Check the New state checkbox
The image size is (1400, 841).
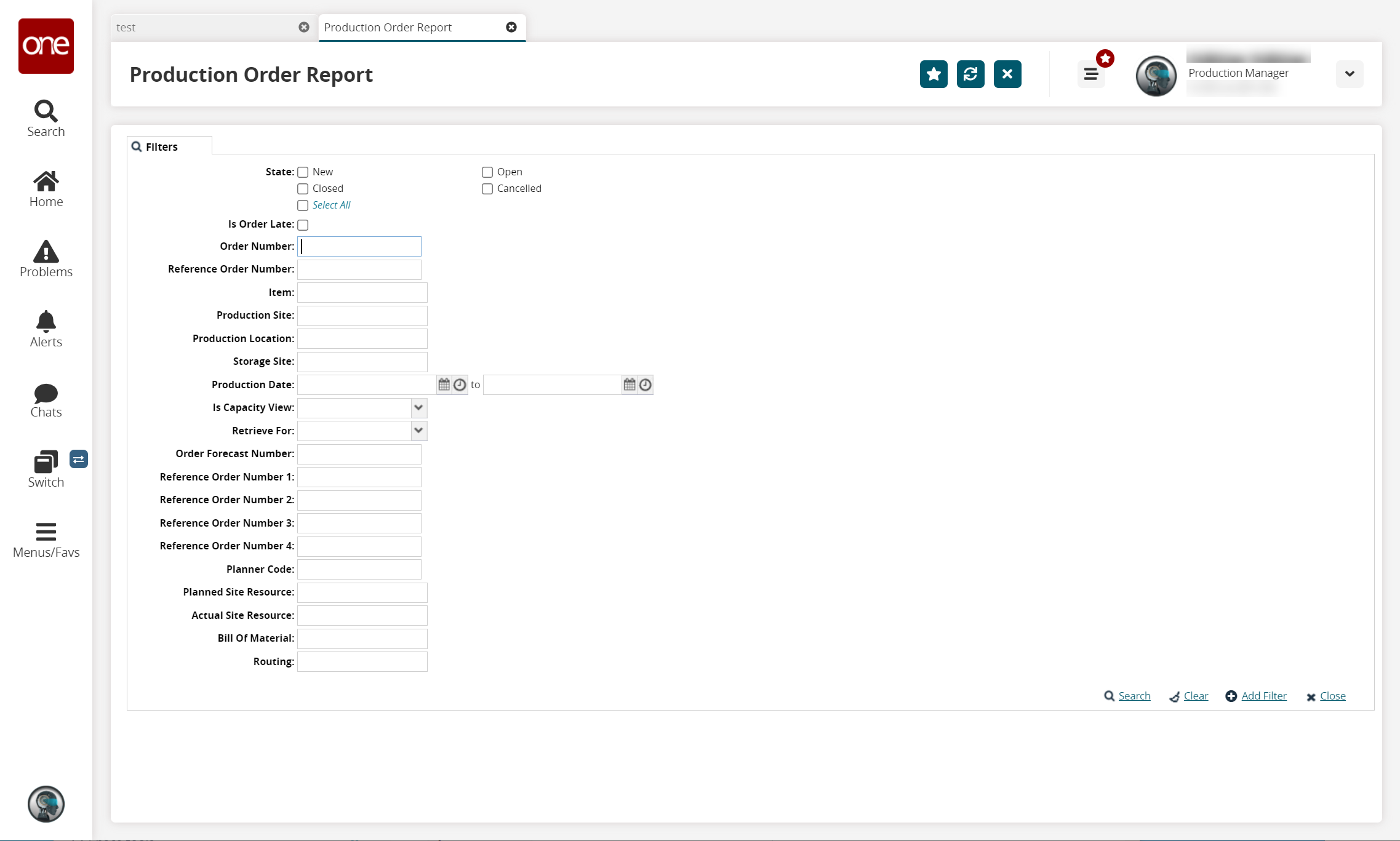click(x=303, y=172)
